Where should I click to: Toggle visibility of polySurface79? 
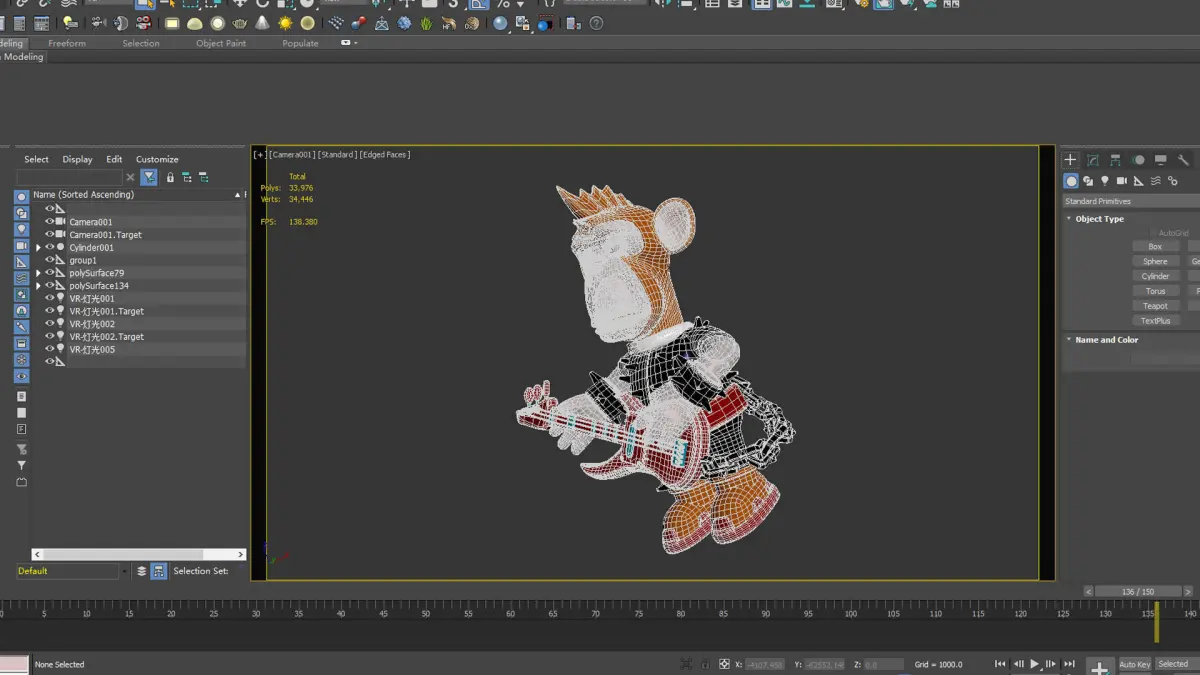point(49,273)
